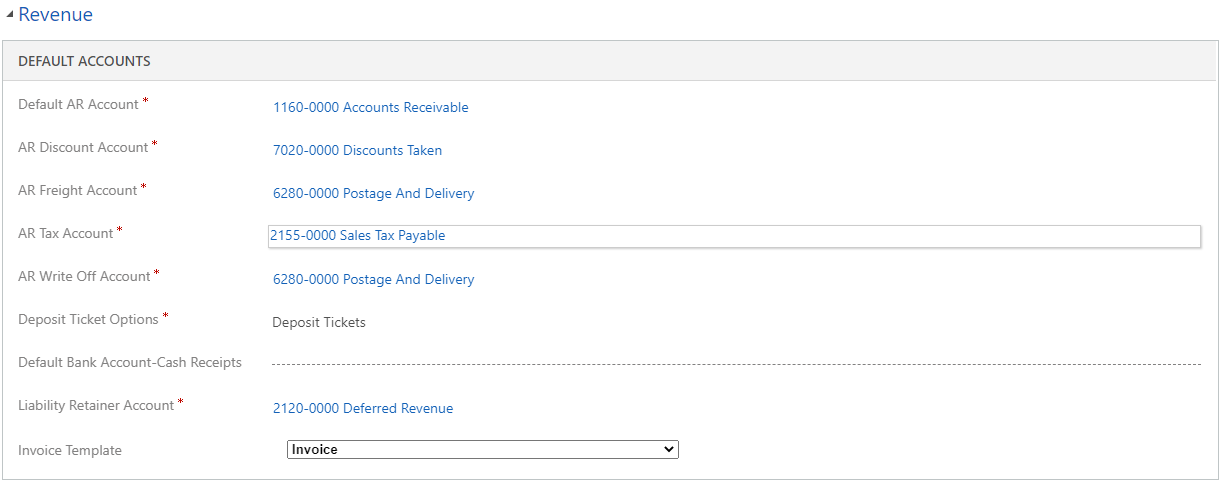Click the AR Tax Account label
This screenshot has width=1223, height=488.
(66, 233)
